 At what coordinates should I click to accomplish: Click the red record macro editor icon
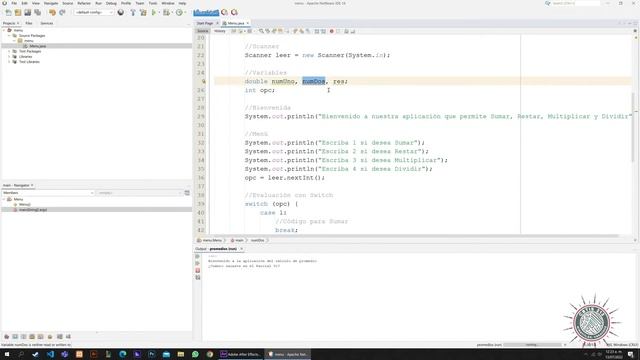coord(331,31)
